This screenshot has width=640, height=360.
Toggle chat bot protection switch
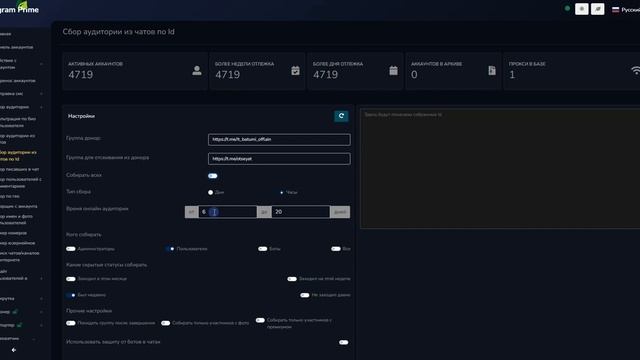(344, 342)
